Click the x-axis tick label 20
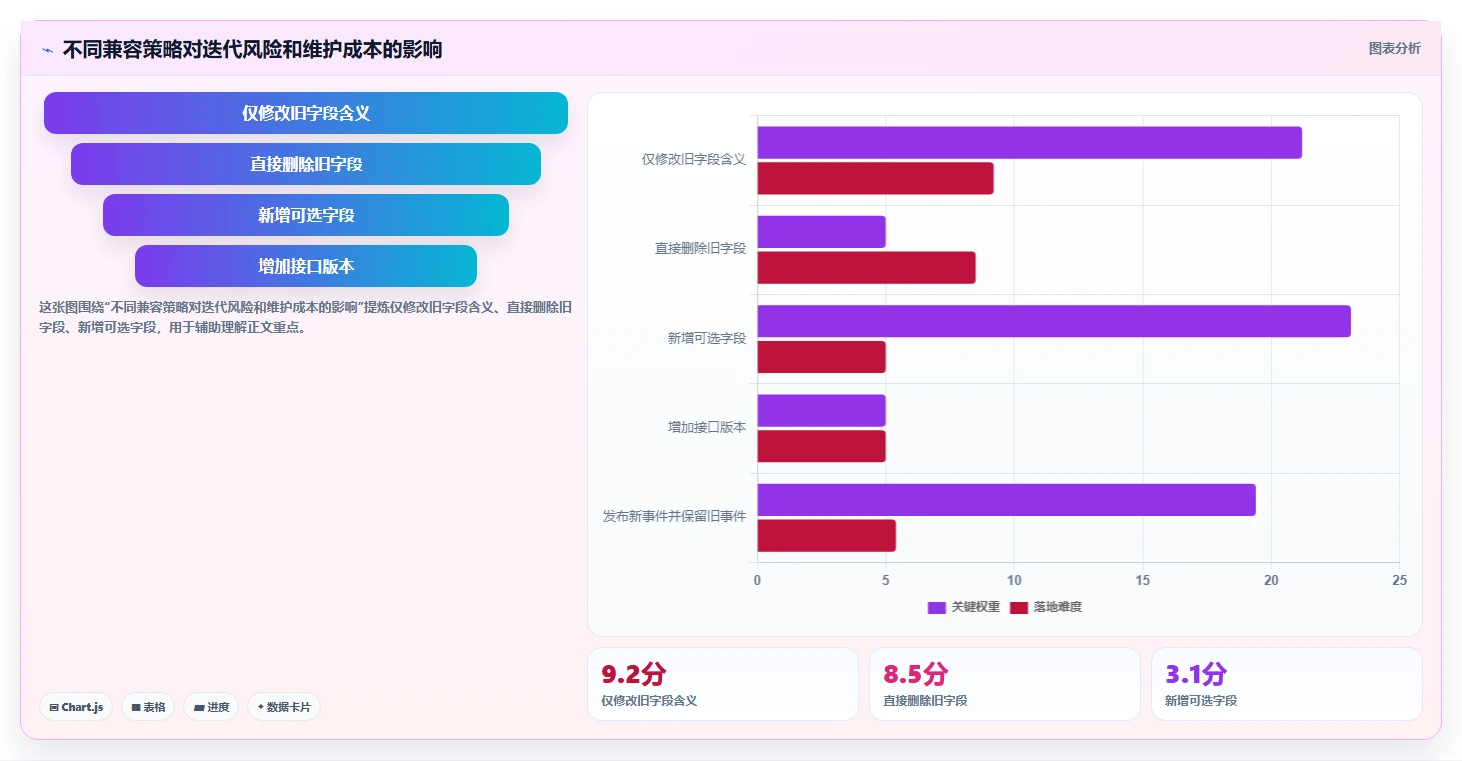 pos(1271,580)
